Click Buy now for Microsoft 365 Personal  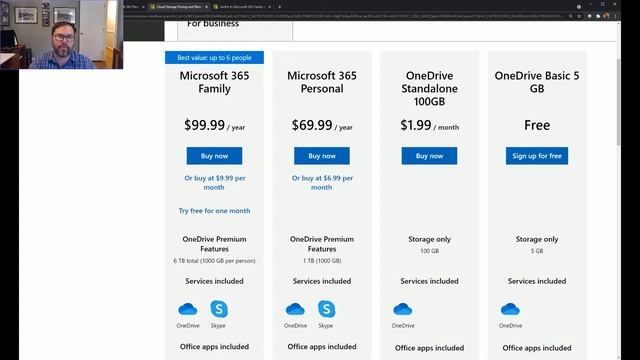tap(322, 156)
